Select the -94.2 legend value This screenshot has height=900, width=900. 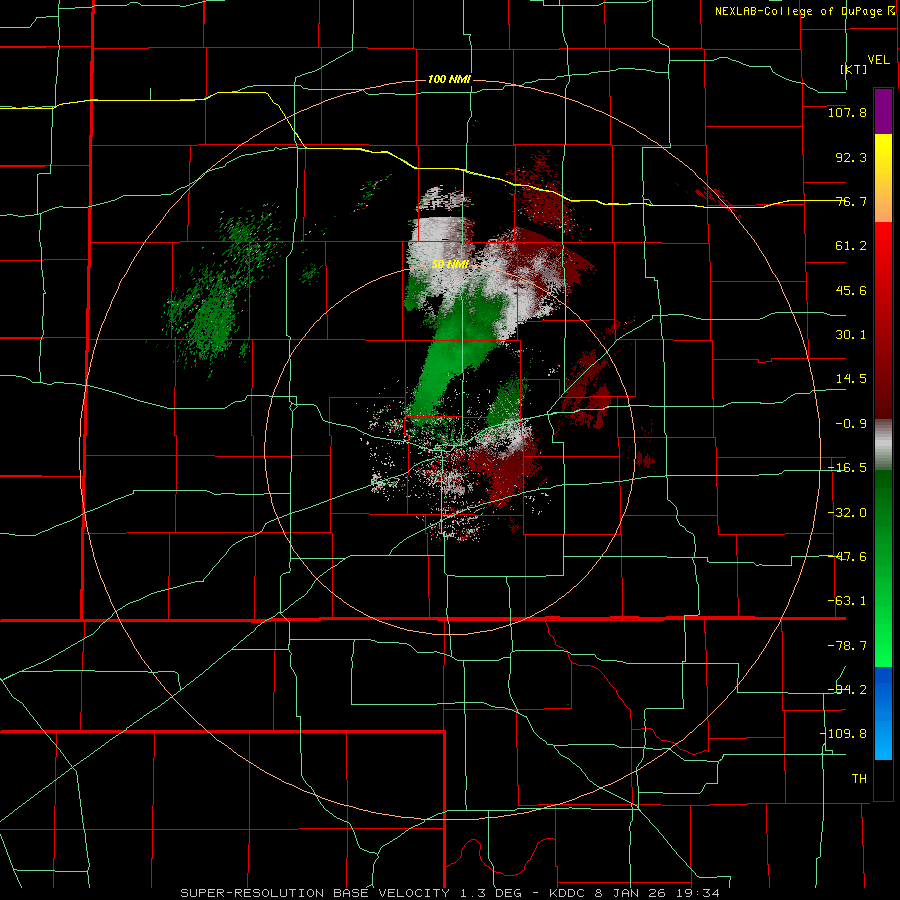tap(847, 689)
